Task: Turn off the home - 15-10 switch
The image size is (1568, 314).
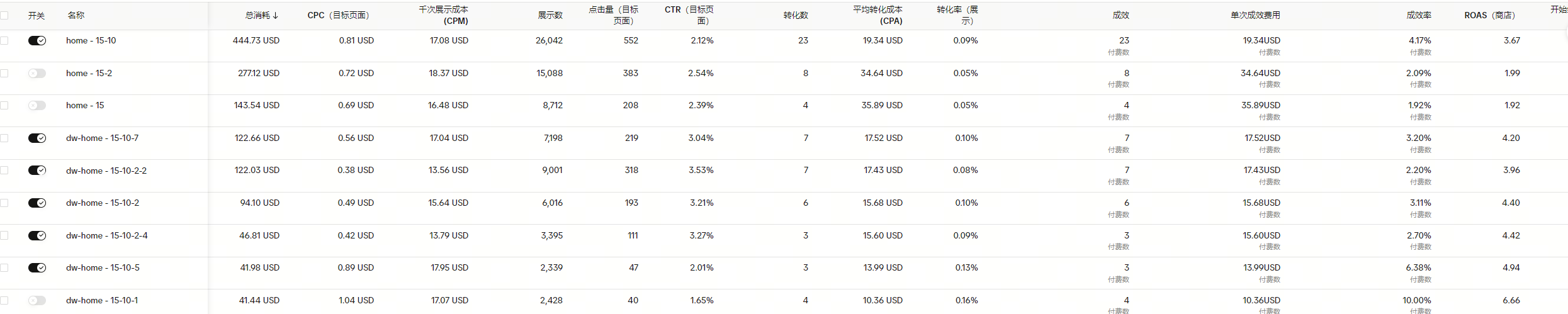Action: [x=37, y=41]
